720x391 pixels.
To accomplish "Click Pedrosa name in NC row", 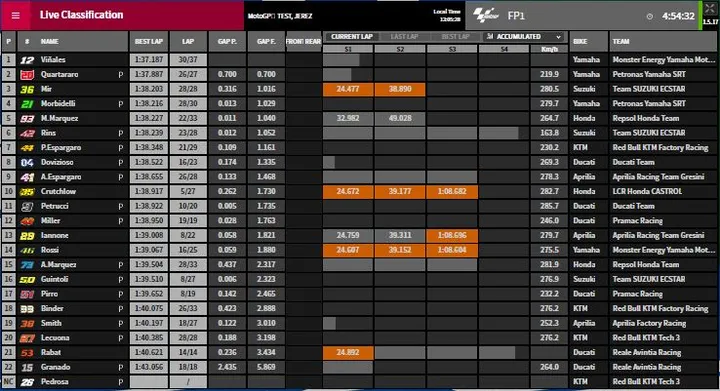I will (x=55, y=382).
